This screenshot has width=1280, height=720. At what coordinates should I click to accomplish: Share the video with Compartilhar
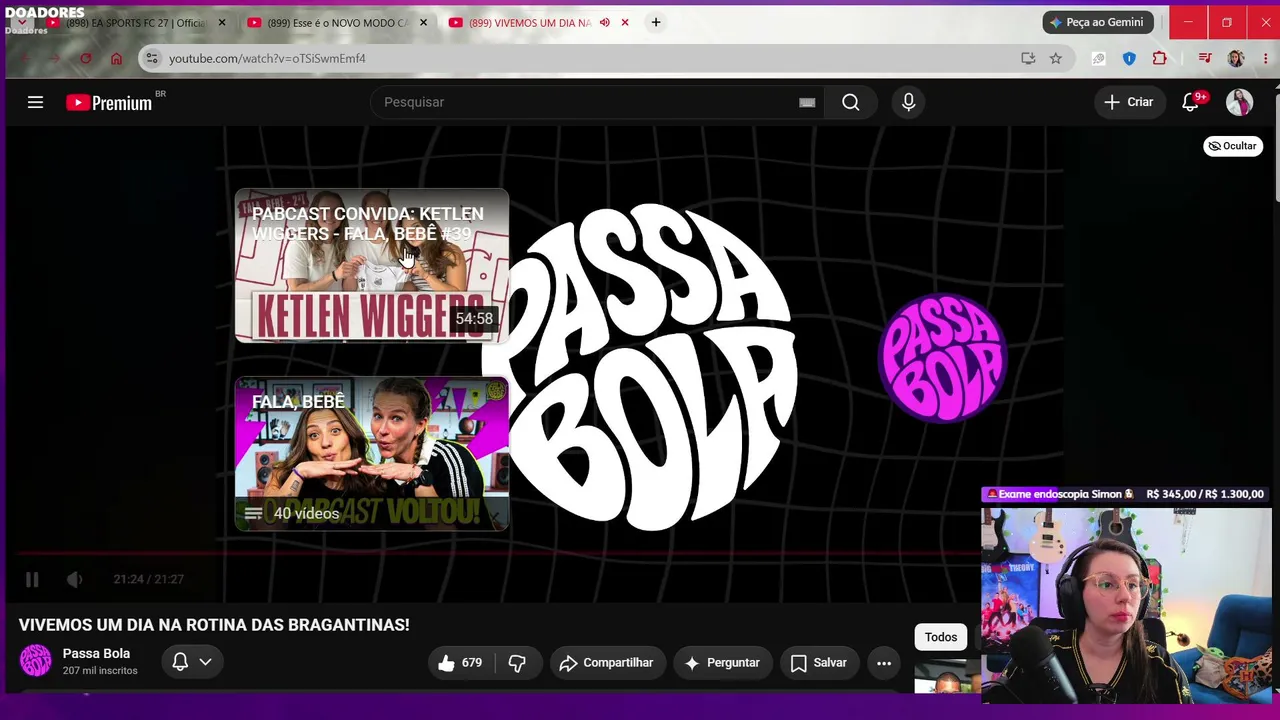[x=606, y=663]
